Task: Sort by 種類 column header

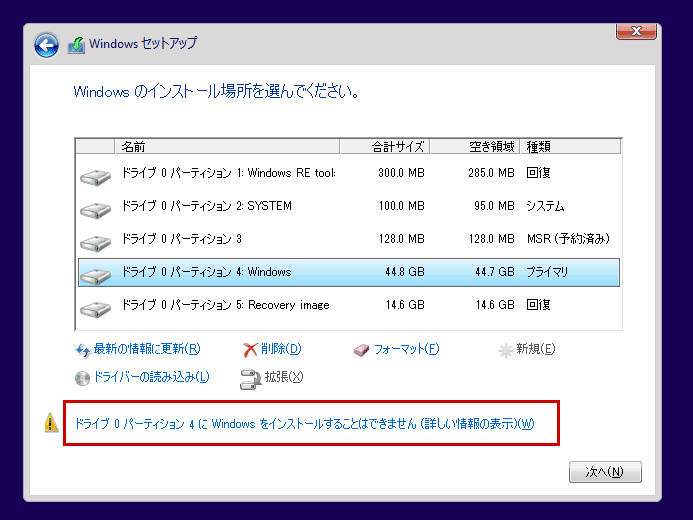Action: pyautogui.click(x=571, y=147)
